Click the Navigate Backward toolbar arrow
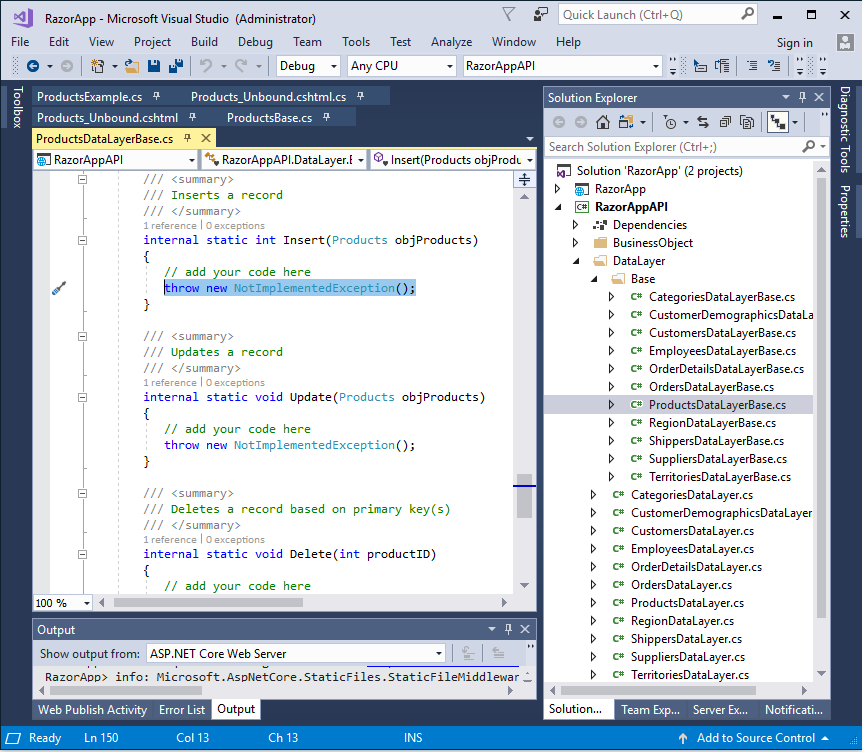Image resolution: width=862 pixels, height=752 pixels. click(33, 67)
